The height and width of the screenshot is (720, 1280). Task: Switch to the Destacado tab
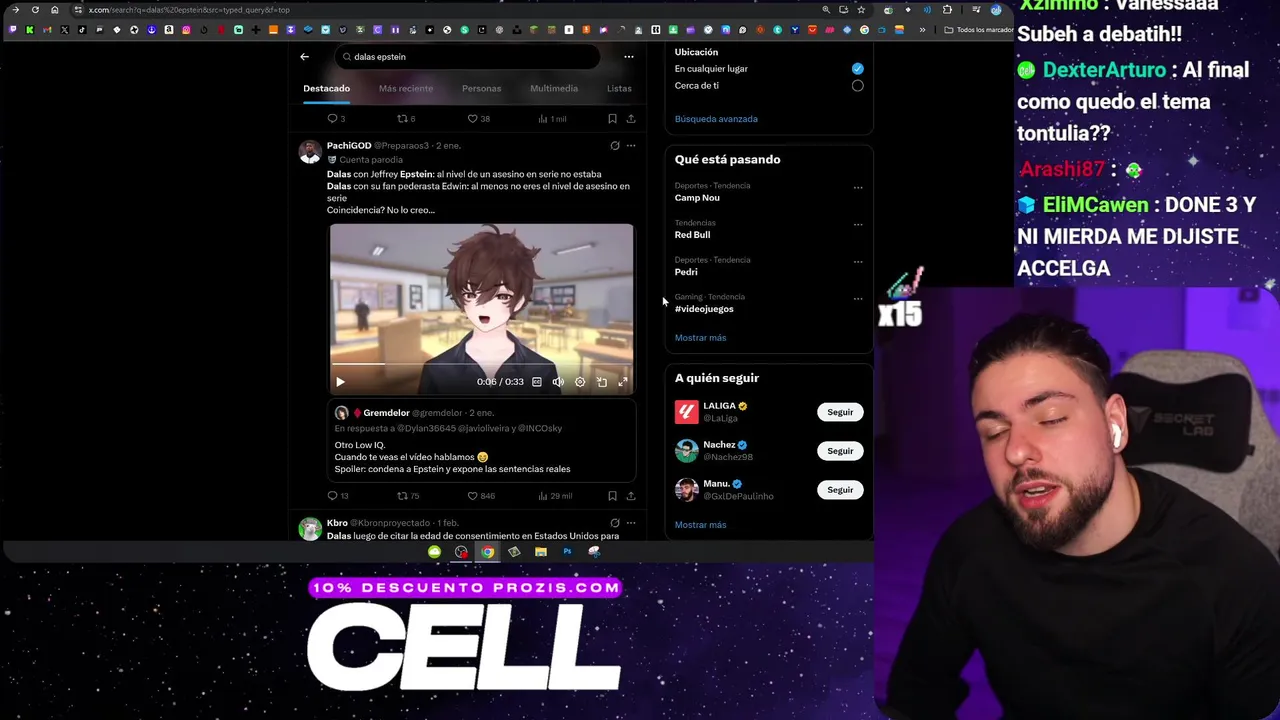click(x=326, y=89)
